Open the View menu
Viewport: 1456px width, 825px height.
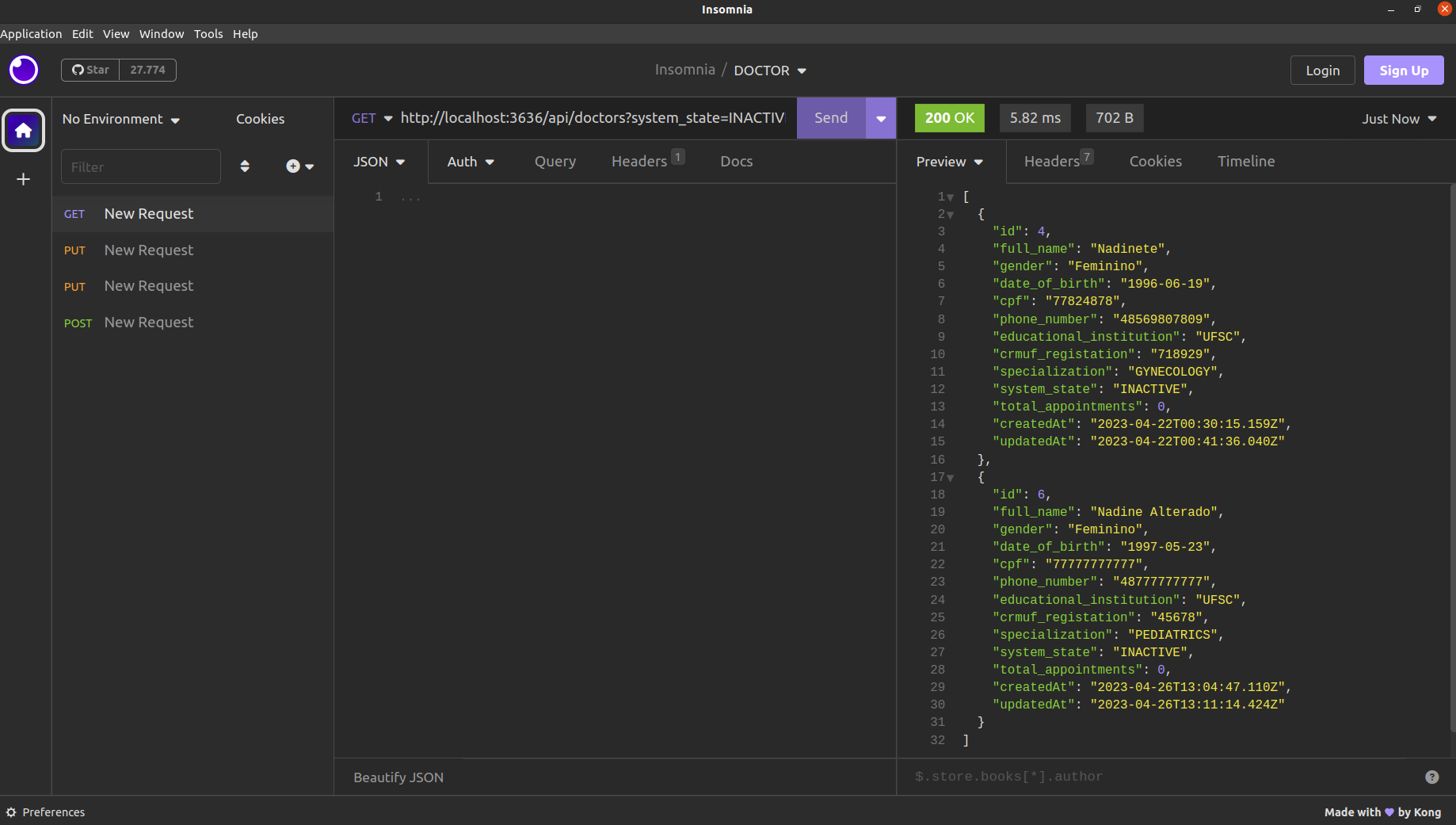click(116, 34)
